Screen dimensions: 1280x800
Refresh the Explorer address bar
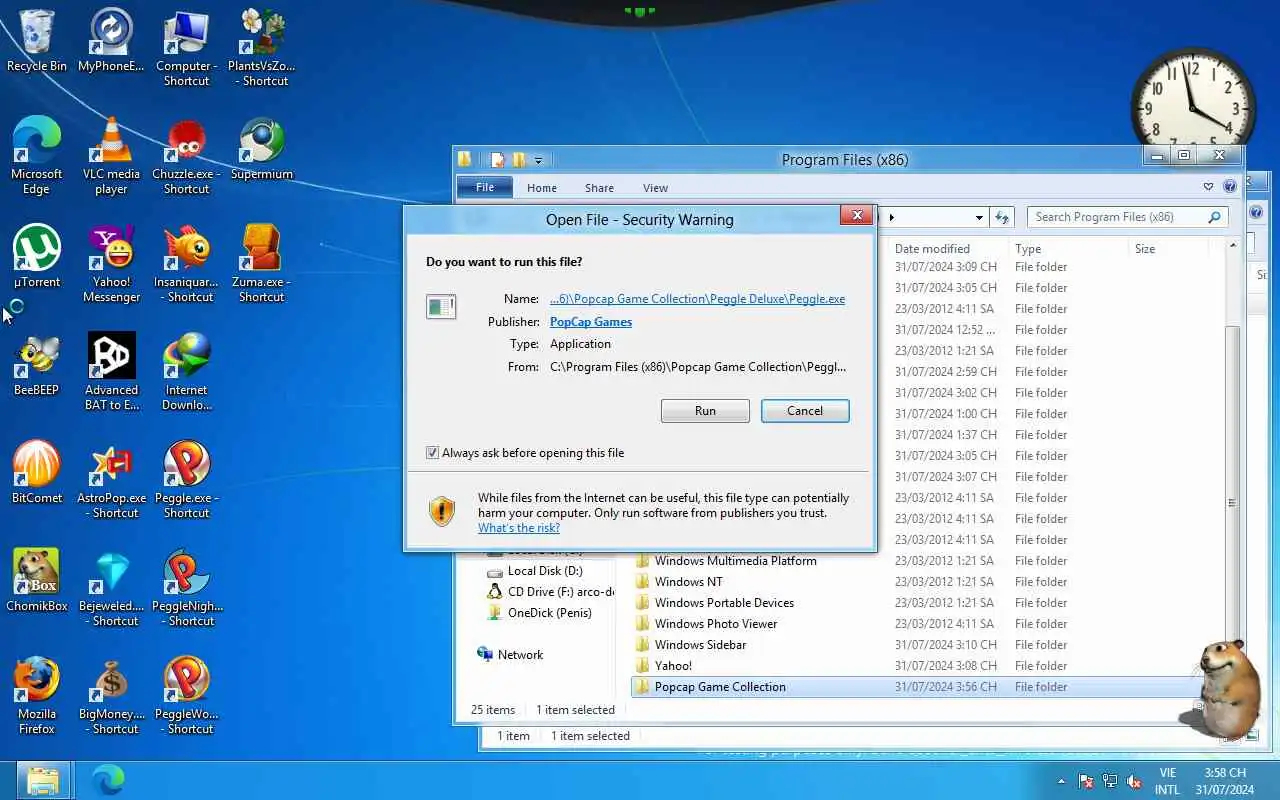(x=1002, y=217)
